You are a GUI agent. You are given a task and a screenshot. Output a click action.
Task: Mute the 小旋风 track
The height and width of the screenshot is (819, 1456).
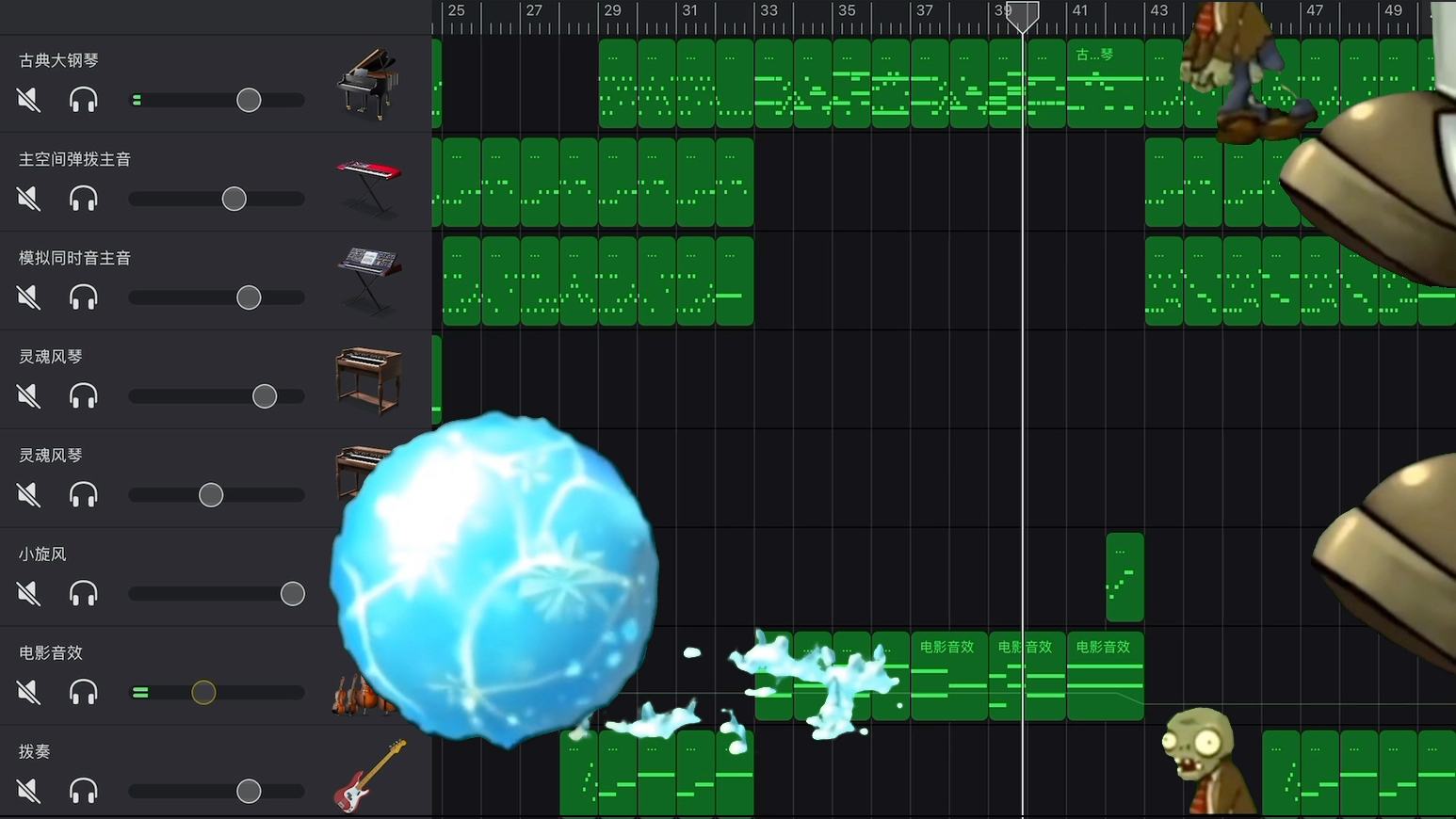(29, 594)
